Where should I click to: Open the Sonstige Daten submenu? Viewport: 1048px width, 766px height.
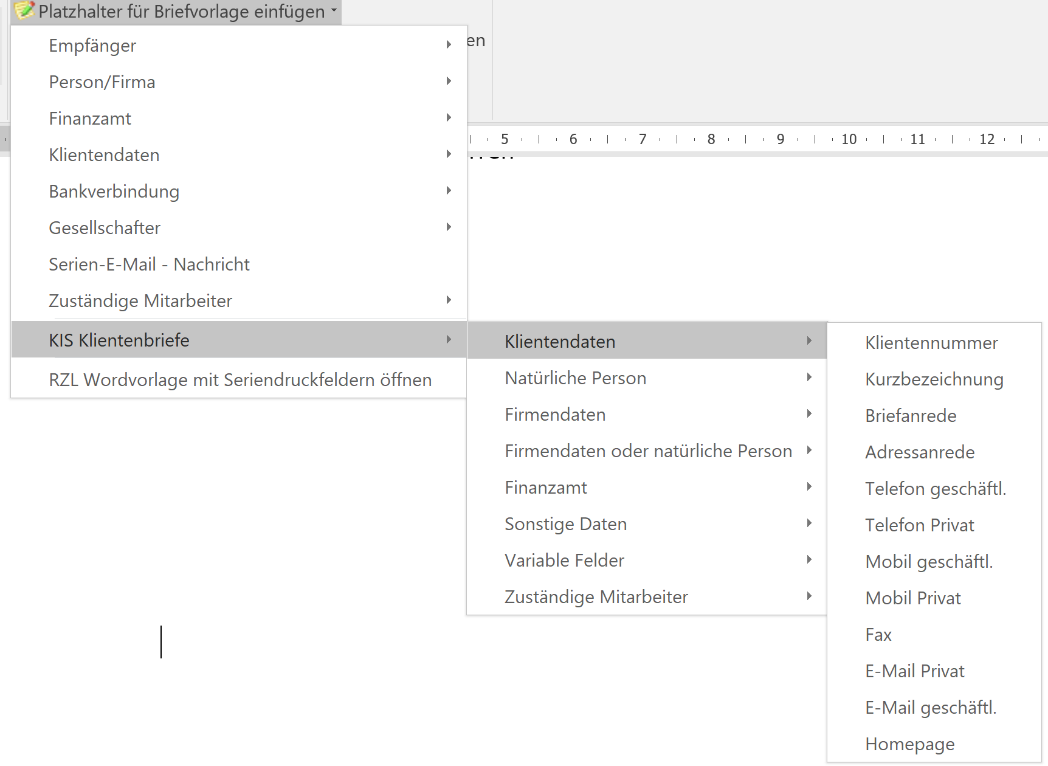(x=565, y=524)
